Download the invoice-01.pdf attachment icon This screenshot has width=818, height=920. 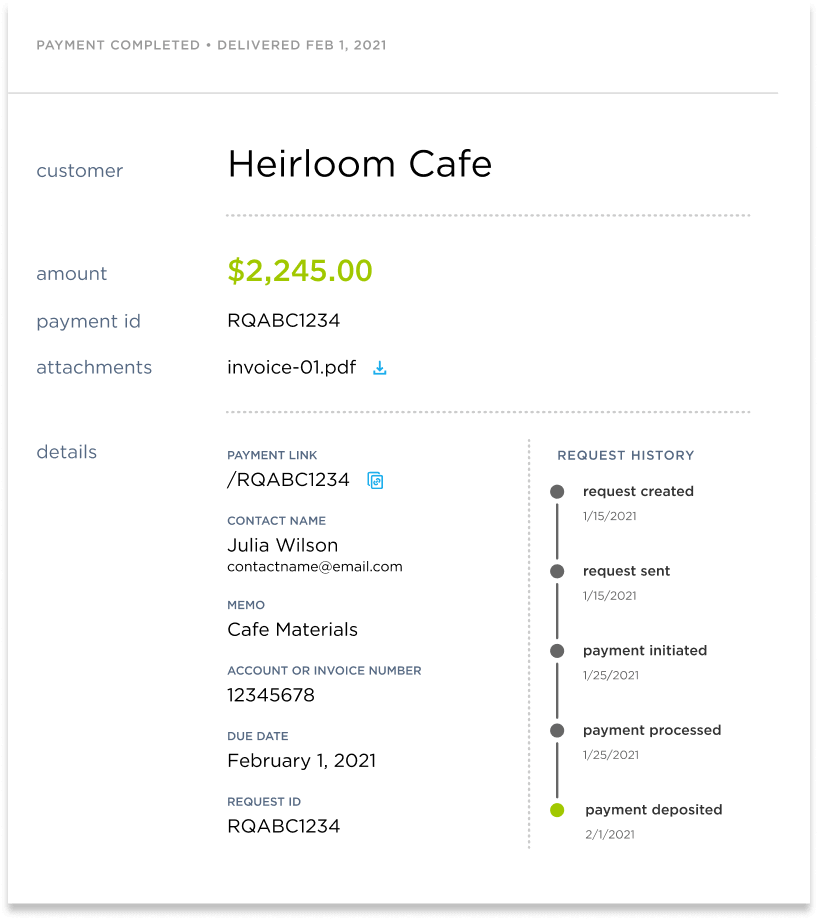pyautogui.click(x=380, y=368)
